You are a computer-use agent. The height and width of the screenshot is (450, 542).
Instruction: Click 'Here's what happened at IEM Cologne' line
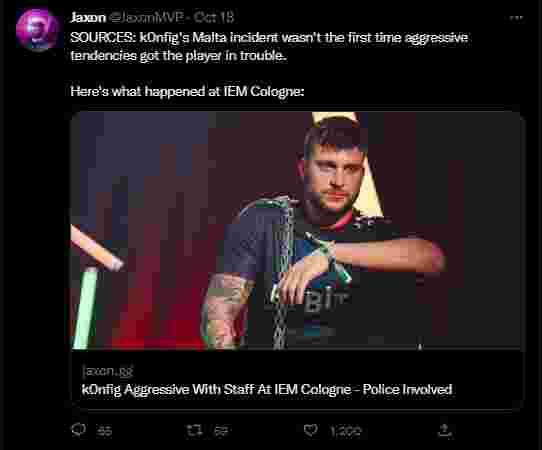tap(187, 91)
